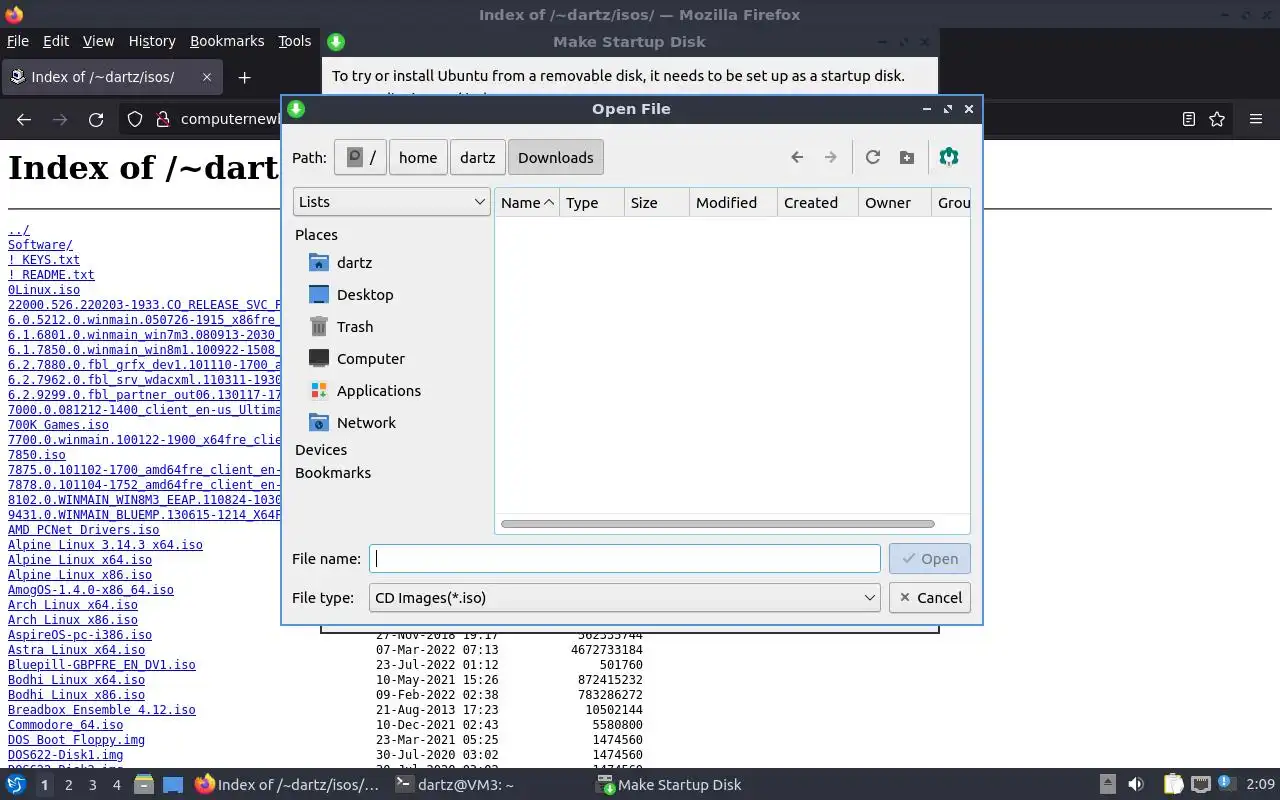Open Firefox File menu
Image resolution: width=1280 pixels, height=800 pixels.
[18, 41]
